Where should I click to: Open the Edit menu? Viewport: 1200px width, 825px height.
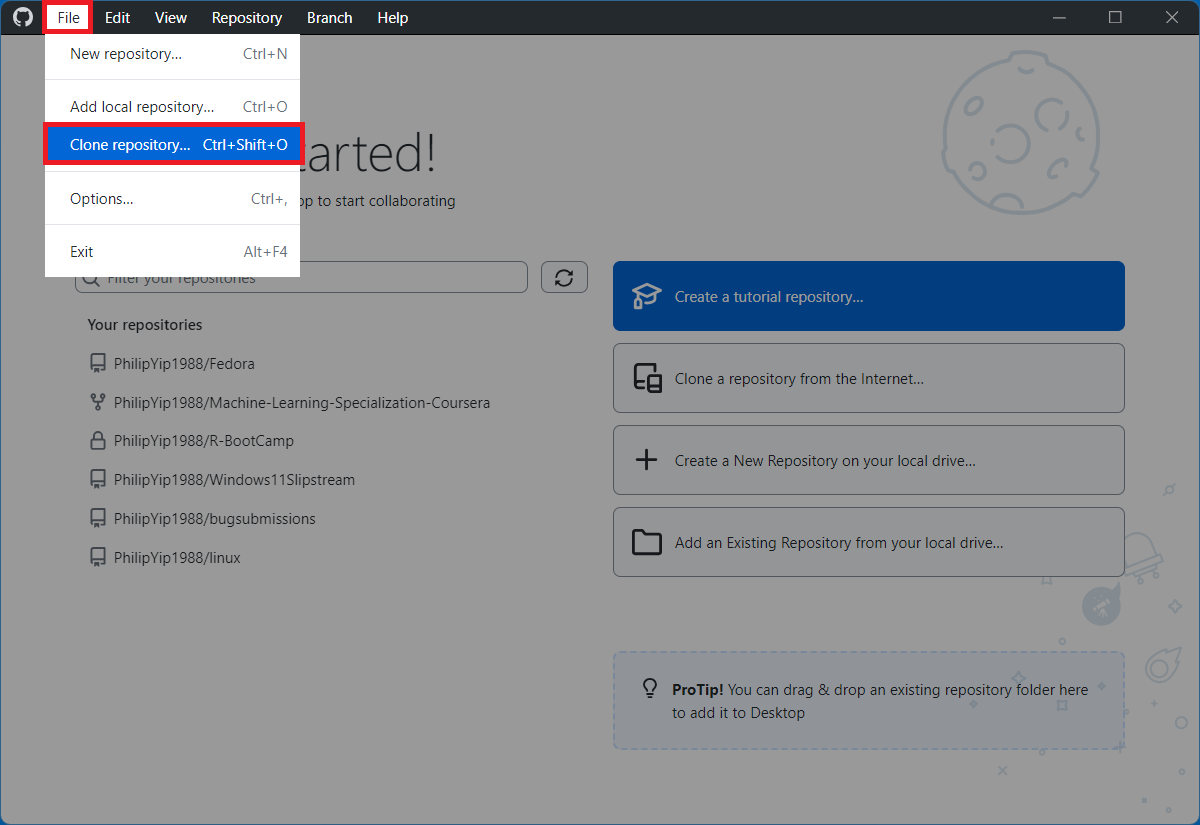pyautogui.click(x=117, y=18)
